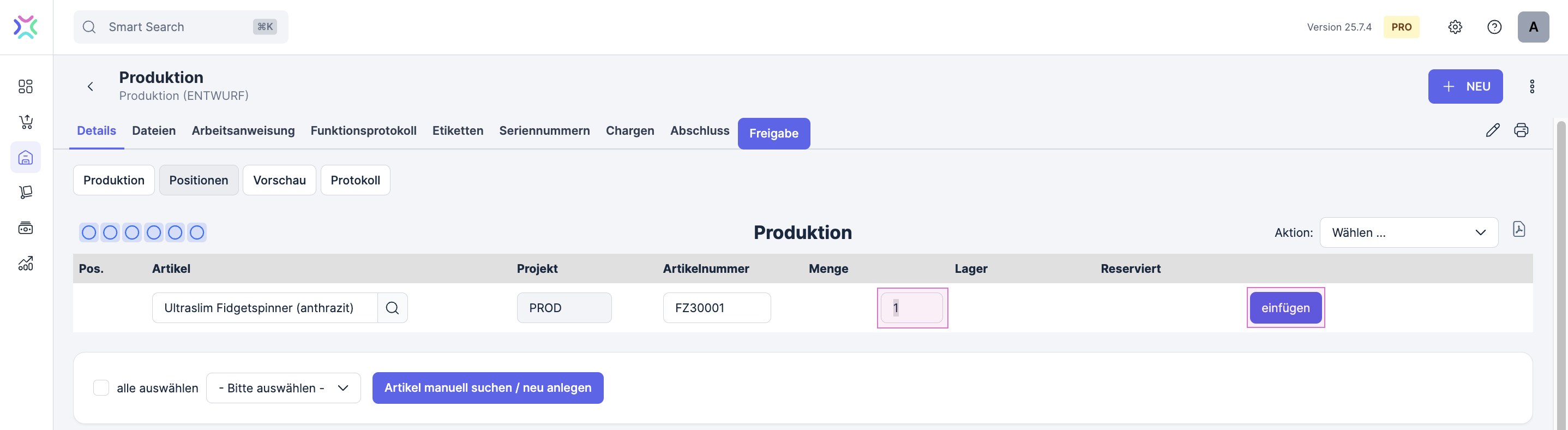This screenshot has height=430, width=1568.
Task: Switch to the Seriennummern tab
Action: 544,130
